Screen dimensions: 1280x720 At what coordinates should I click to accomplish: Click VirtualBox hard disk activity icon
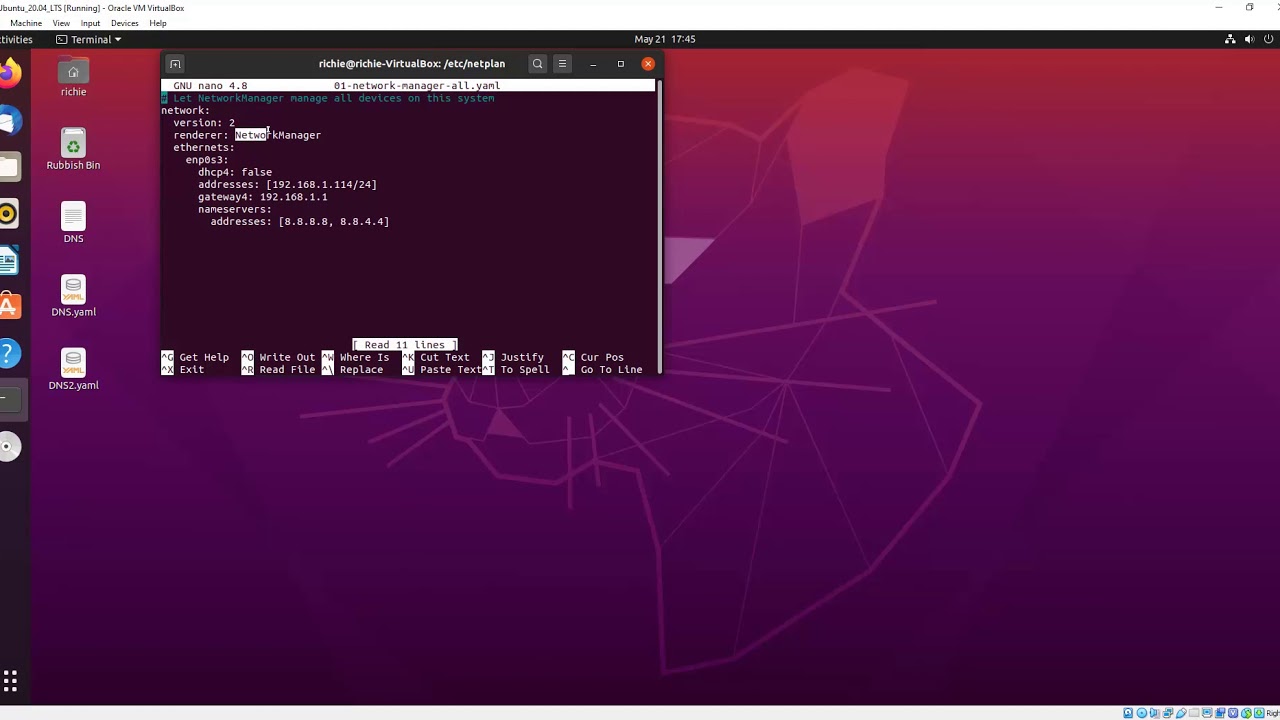[x=1128, y=713]
